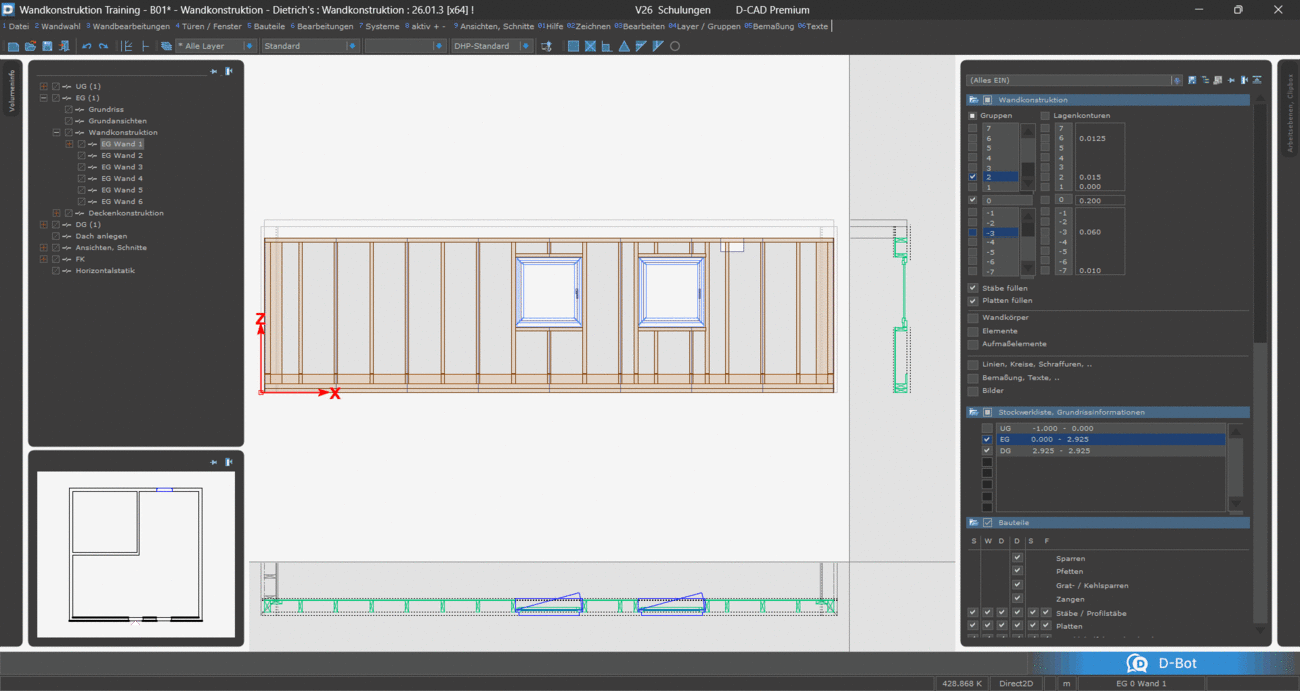Click the redo arrow in toolbar

click(x=103, y=46)
